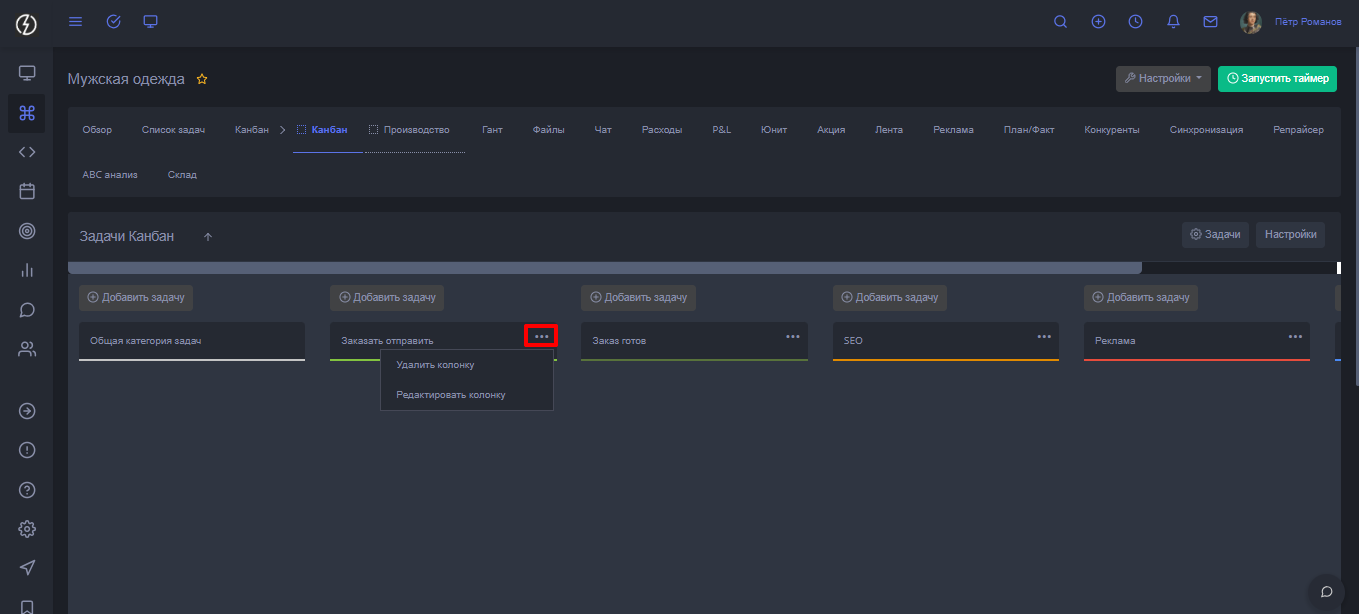The width and height of the screenshot is (1359, 614).
Task: Open the chat bubble widget at bottom right
Action: tap(1327, 591)
